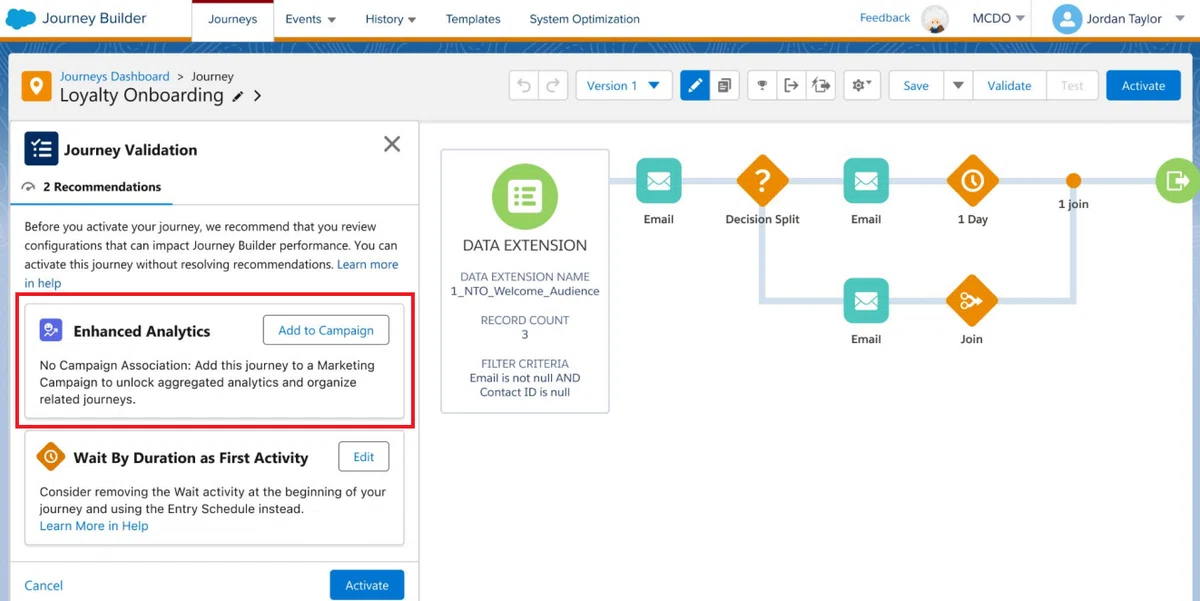This screenshot has height=601, width=1200.
Task: Select the 1 Day wait activity
Action: pos(972,181)
